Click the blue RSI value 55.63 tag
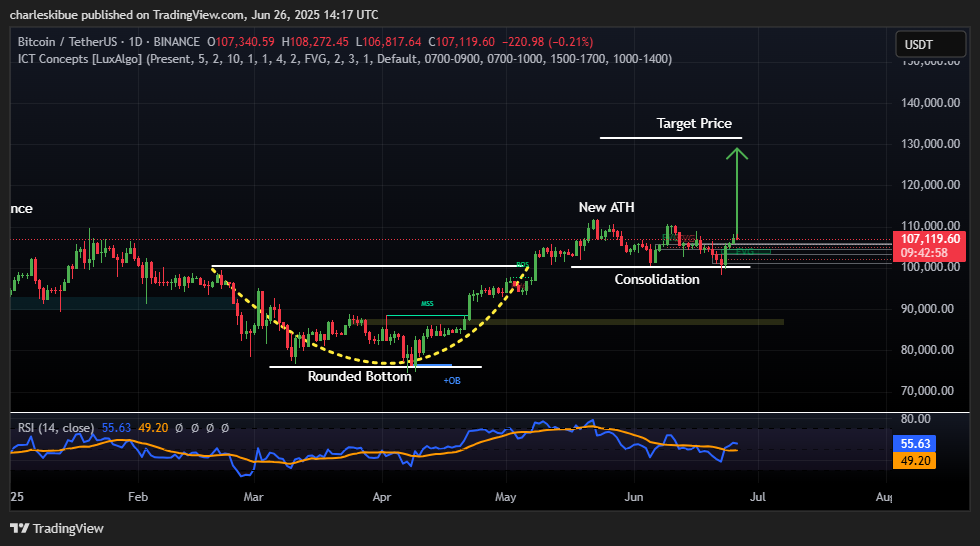The image size is (980, 546). (915, 444)
